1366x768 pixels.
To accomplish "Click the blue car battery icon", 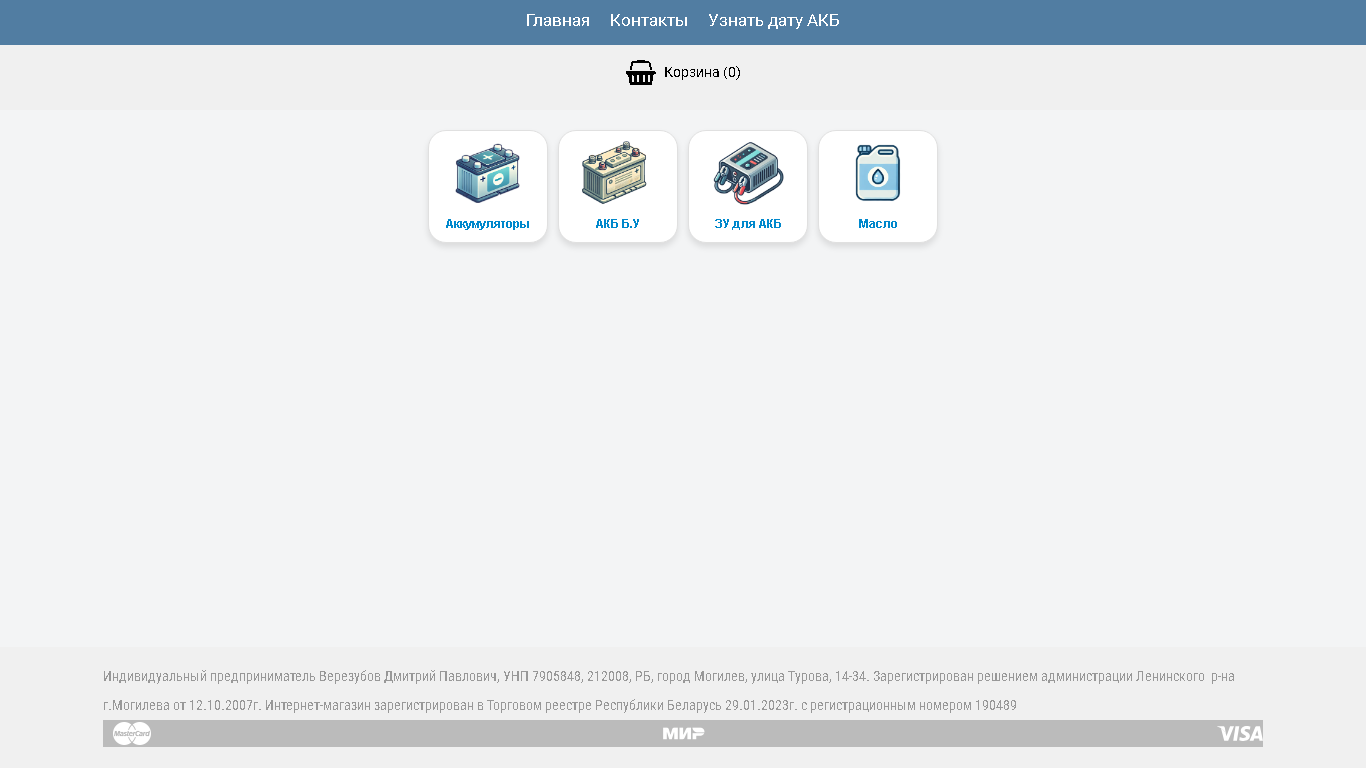I will coord(488,173).
